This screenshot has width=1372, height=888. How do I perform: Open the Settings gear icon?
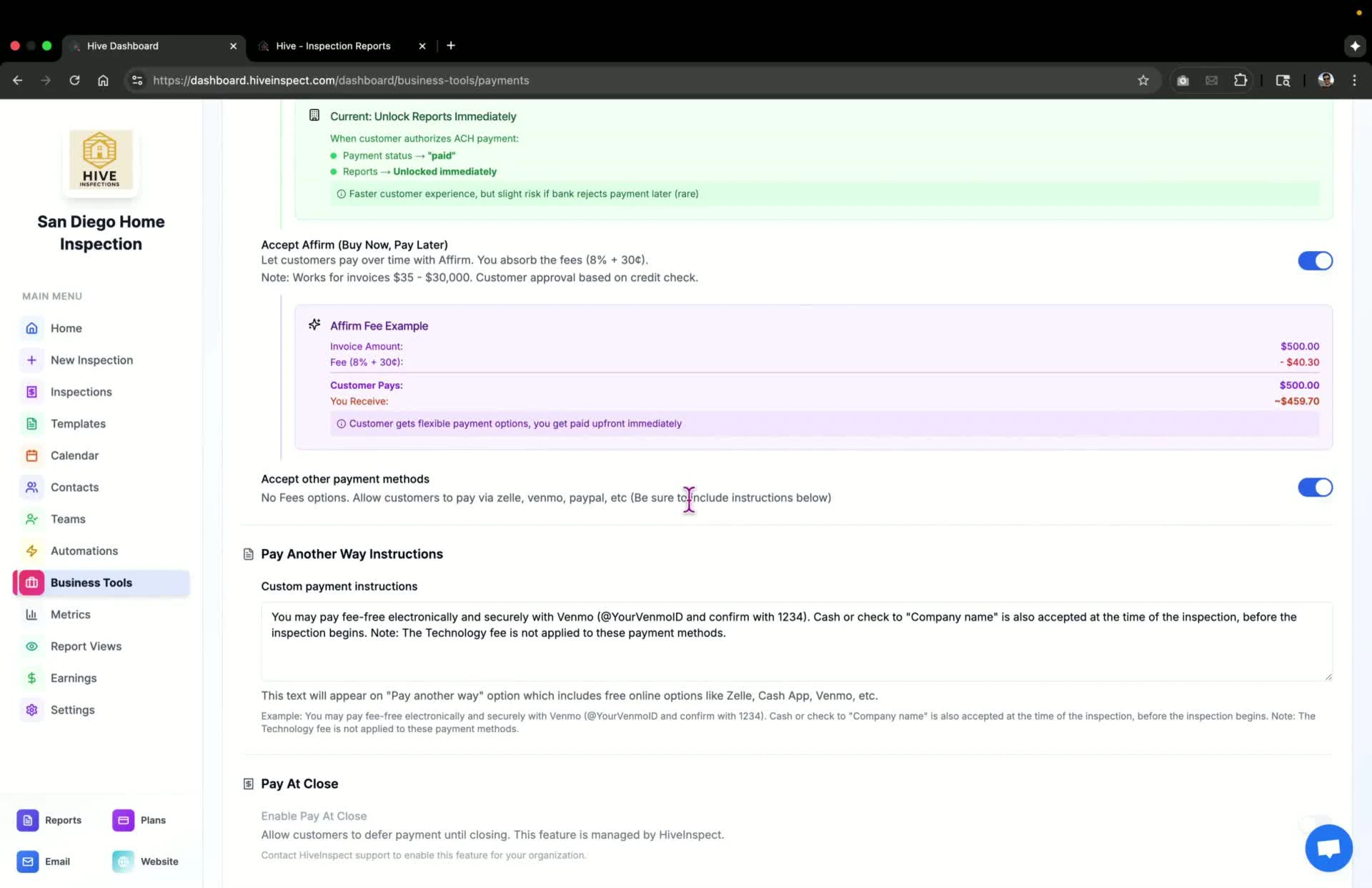point(31,710)
